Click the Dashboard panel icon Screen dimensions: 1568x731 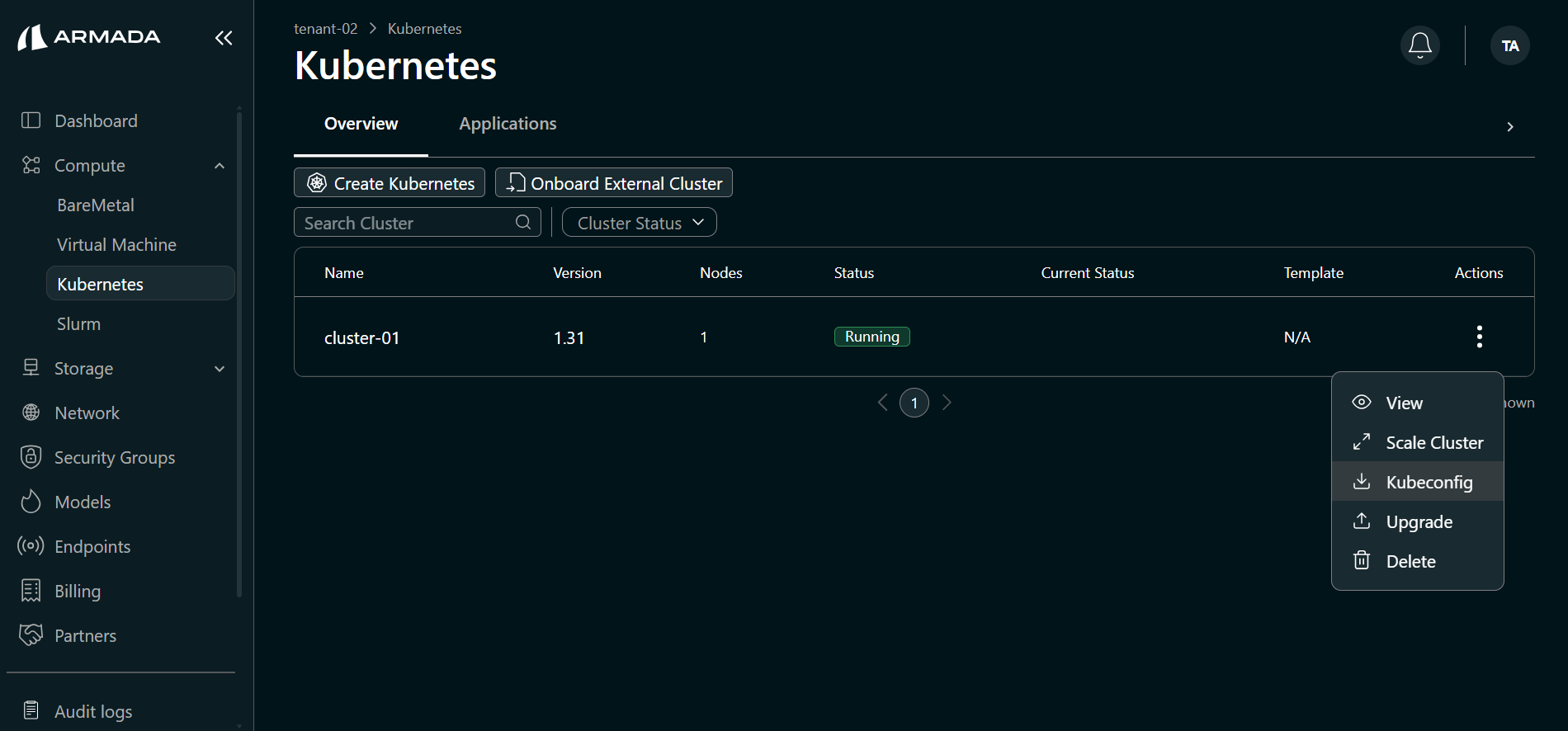pyautogui.click(x=31, y=120)
